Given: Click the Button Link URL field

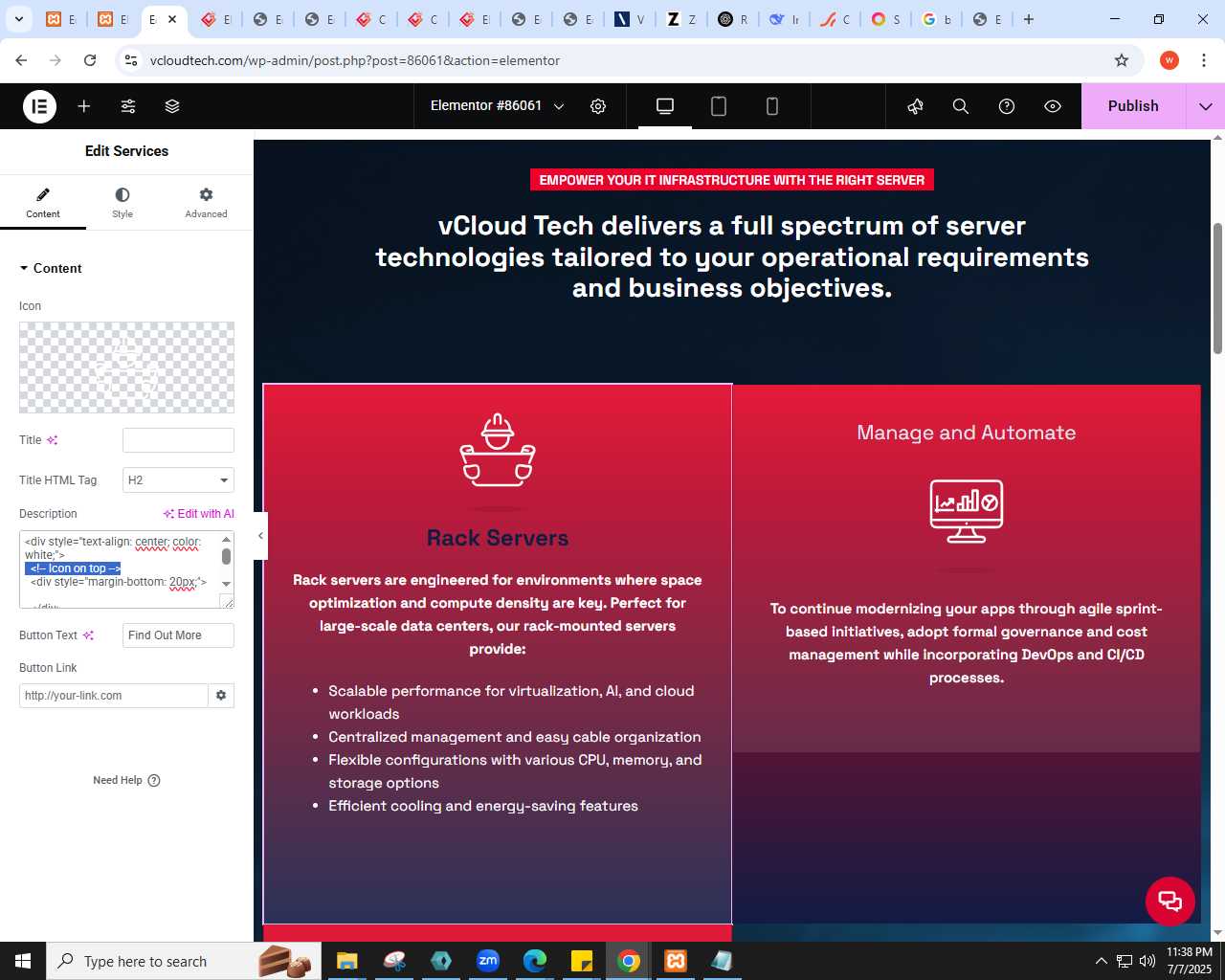Looking at the screenshot, I should [113, 696].
